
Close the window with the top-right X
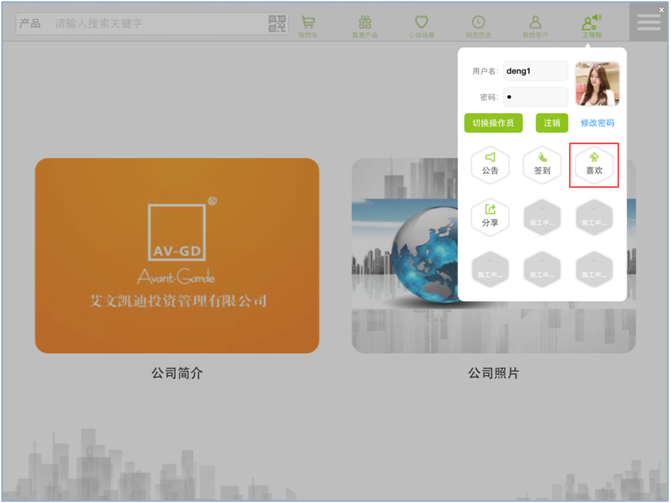pos(661,9)
